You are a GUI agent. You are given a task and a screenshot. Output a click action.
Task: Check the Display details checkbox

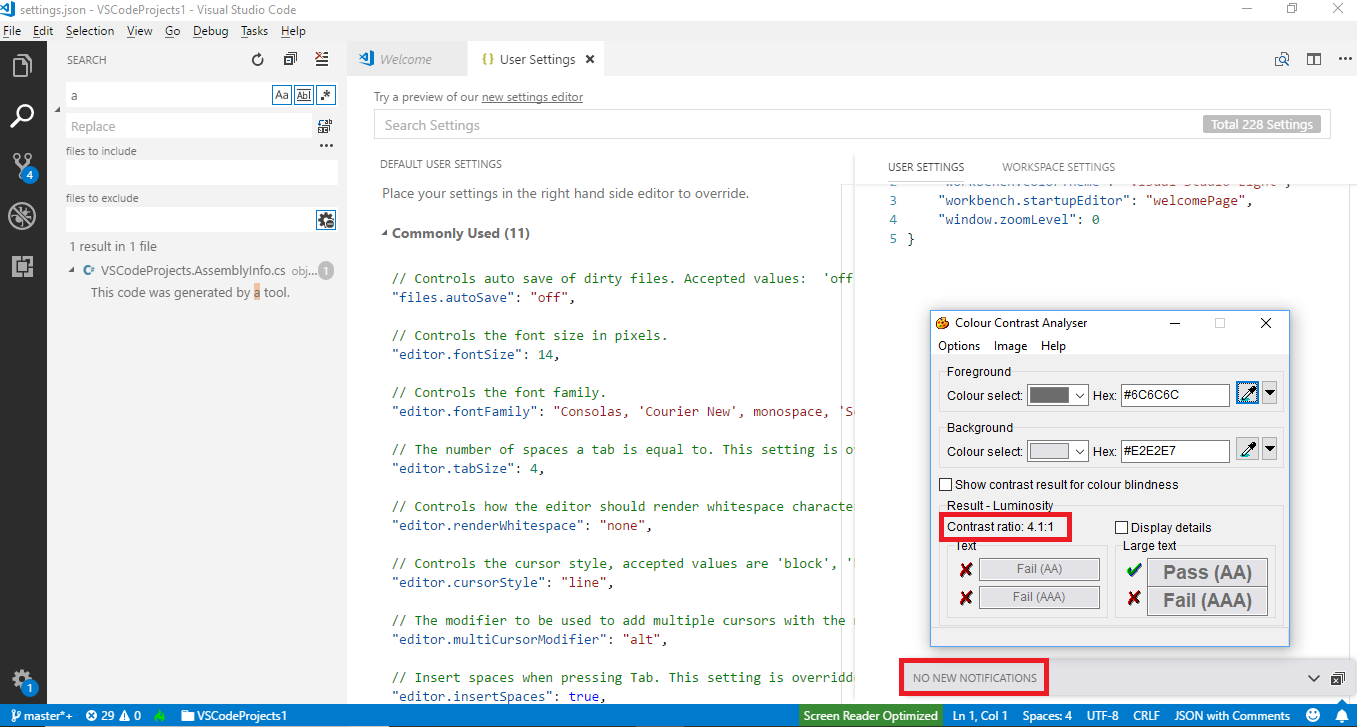point(1121,527)
